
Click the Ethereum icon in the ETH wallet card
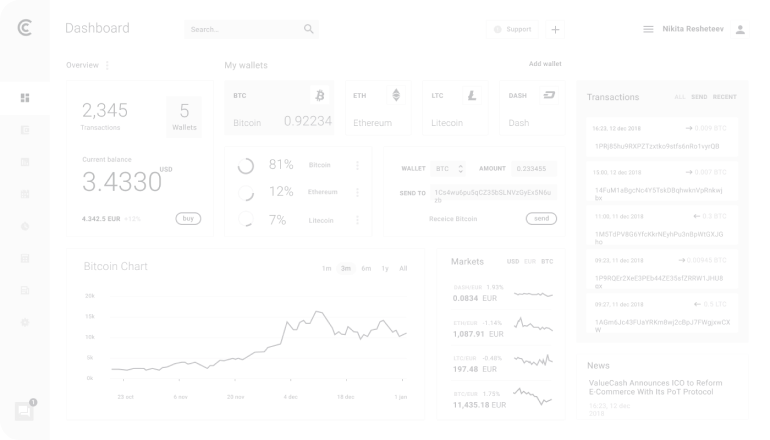click(x=395, y=96)
